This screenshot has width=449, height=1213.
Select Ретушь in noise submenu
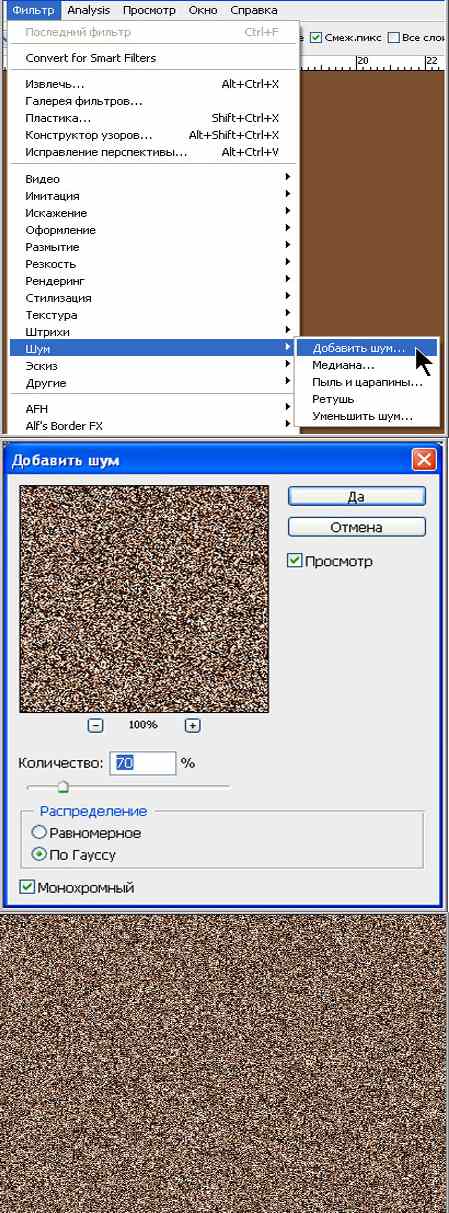(366, 400)
